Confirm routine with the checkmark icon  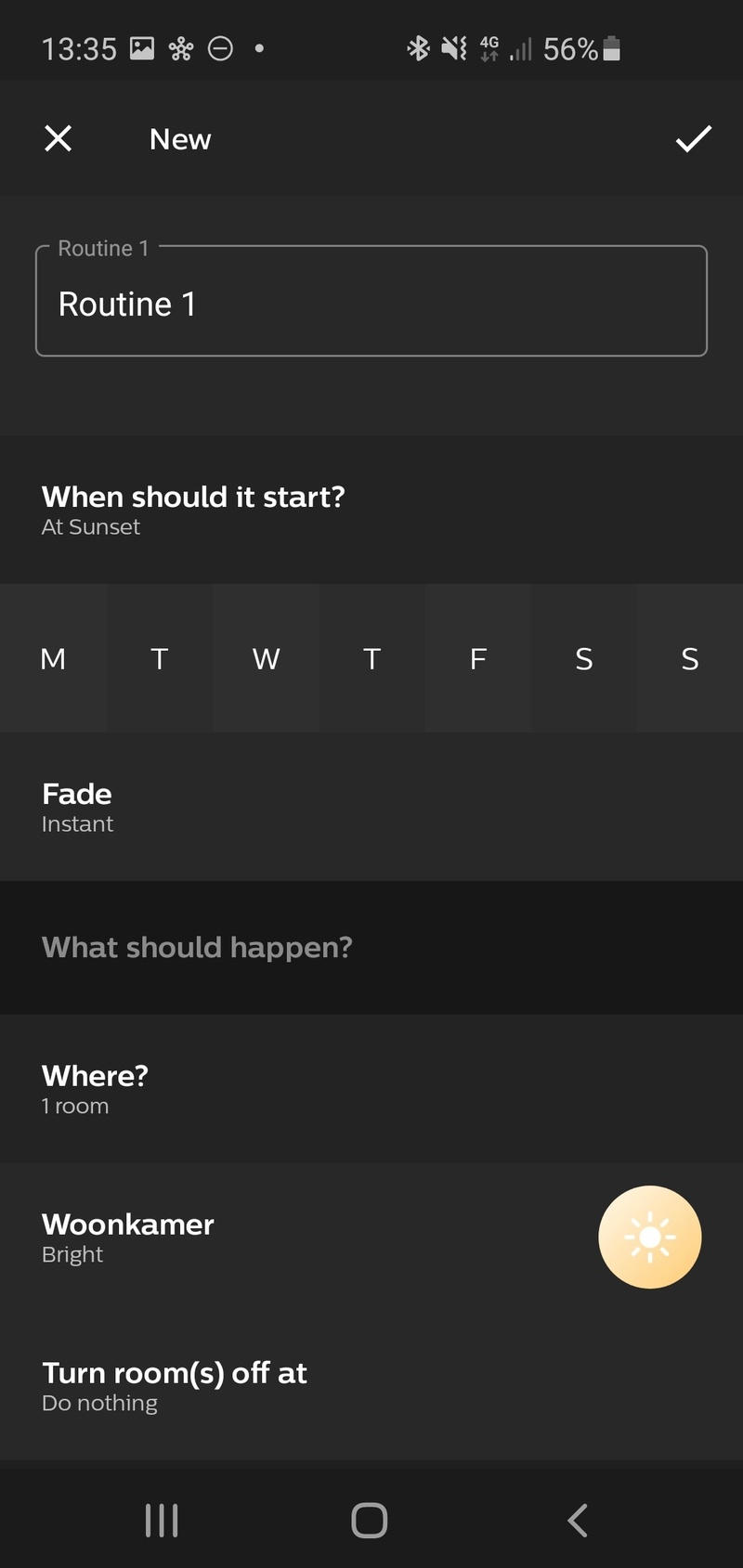pos(693,138)
